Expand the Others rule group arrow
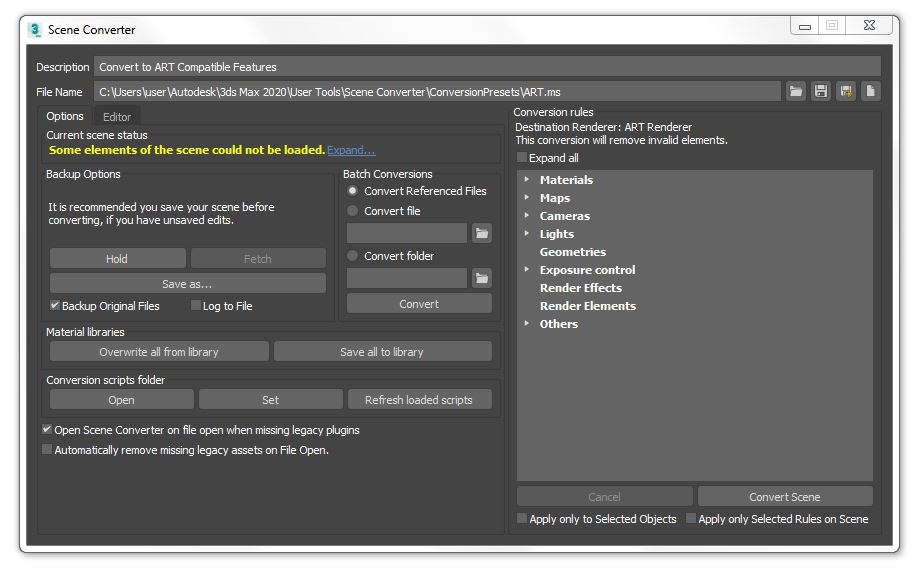Screen dimensions: 921x568 pos(527,323)
